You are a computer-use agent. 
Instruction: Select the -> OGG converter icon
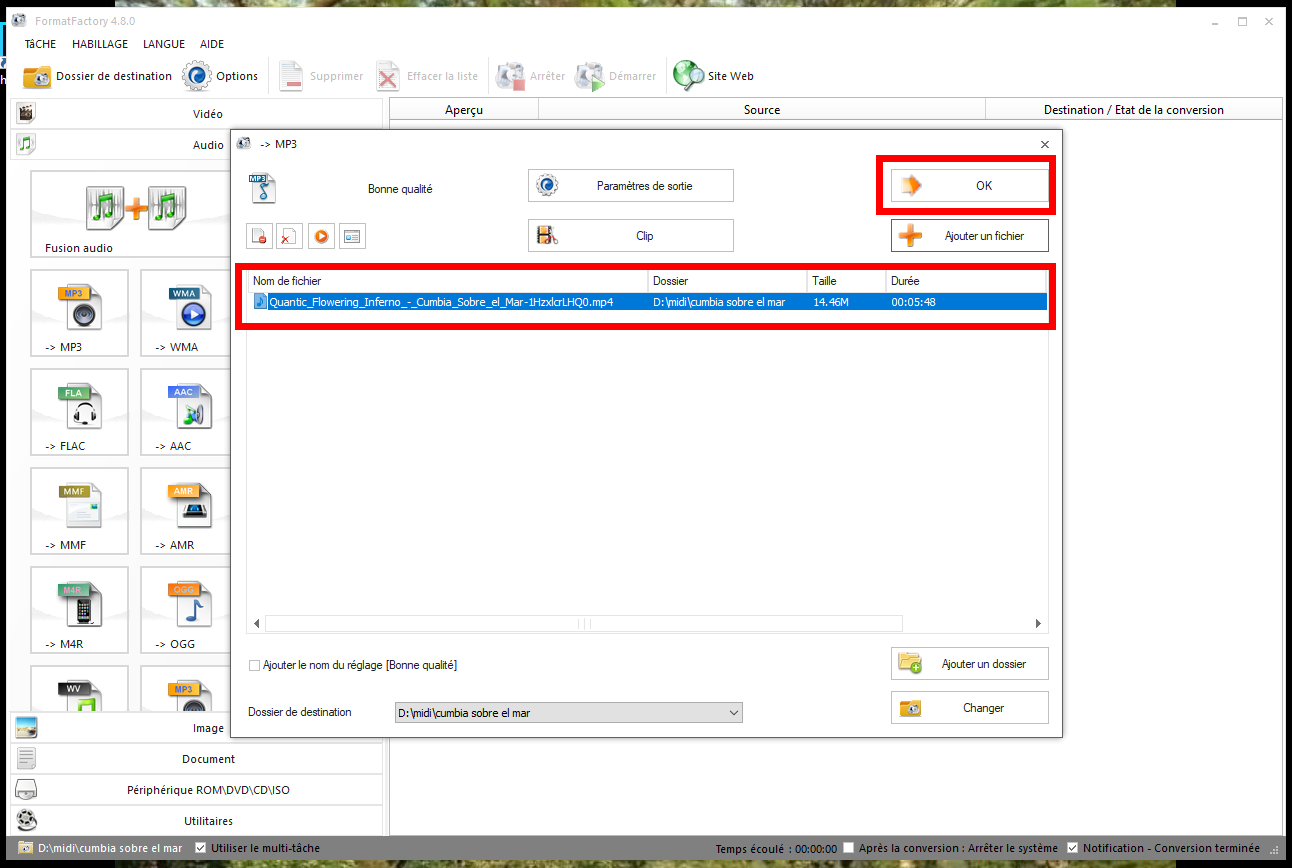pos(190,607)
